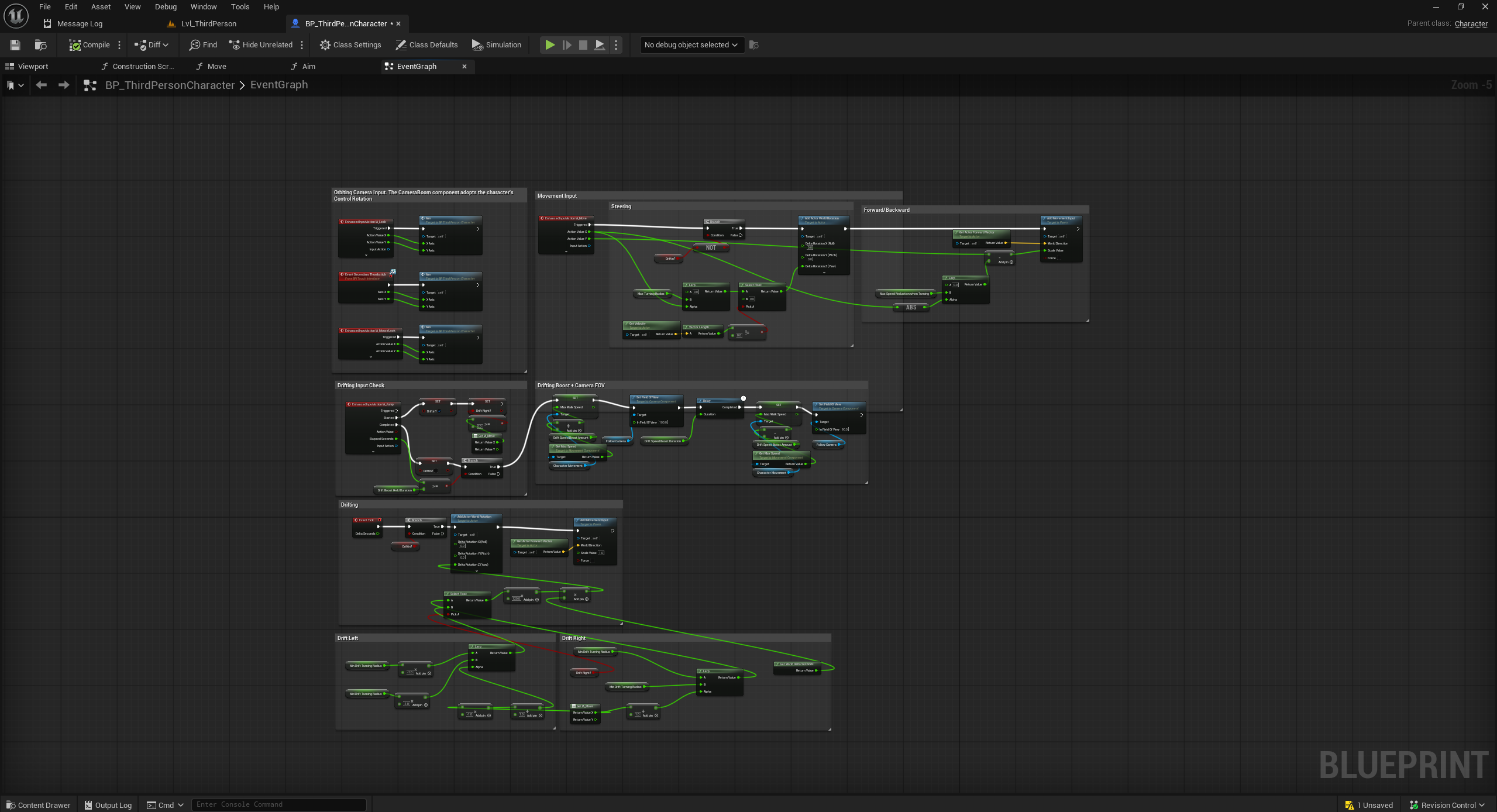Compile the blueprint
The height and width of the screenshot is (812, 1497).
coord(90,45)
